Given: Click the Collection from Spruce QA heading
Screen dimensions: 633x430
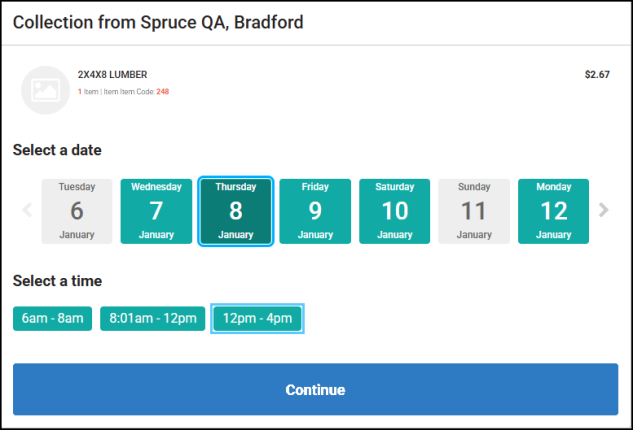Looking at the screenshot, I should (158, 22).
